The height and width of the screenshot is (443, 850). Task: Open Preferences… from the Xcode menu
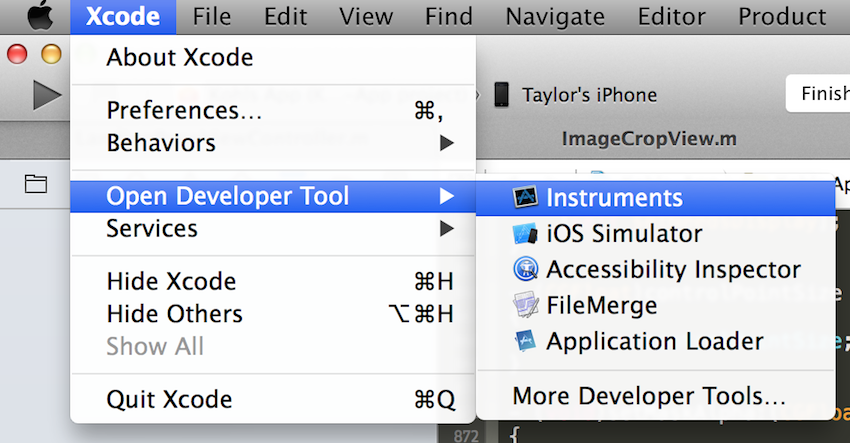(273, 111)
